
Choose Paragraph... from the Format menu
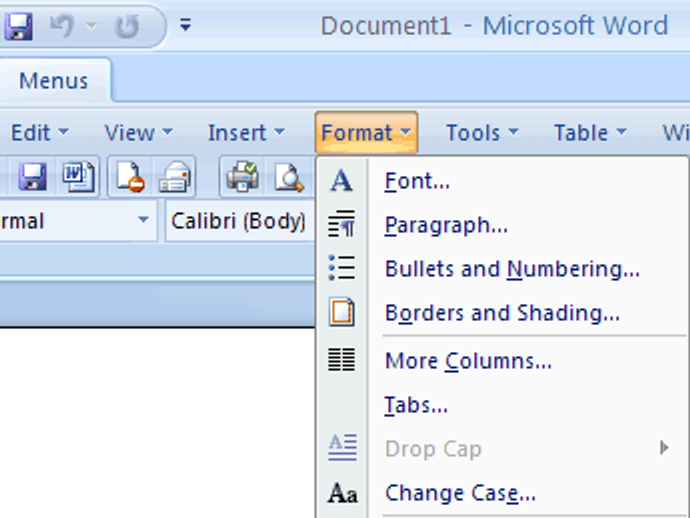click(502, 225)
